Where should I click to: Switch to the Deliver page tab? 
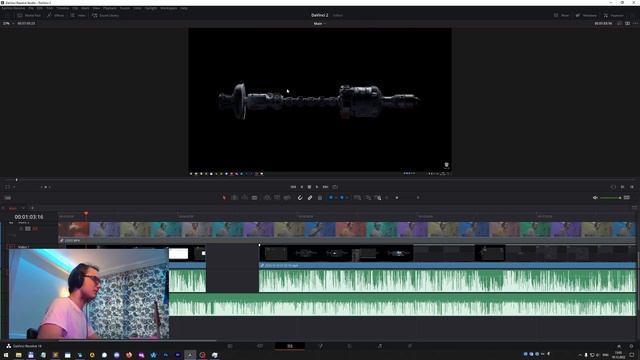(x=410, y=346)
